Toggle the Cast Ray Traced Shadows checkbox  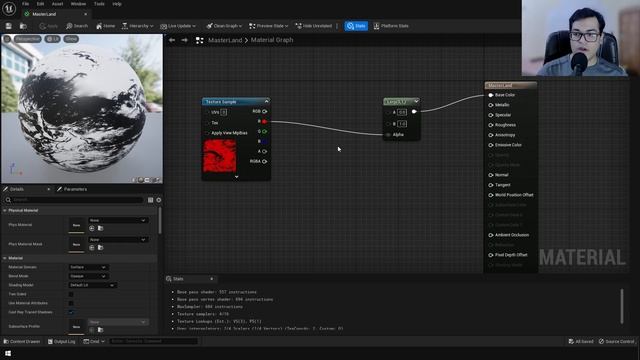click(x=71, y=312)
